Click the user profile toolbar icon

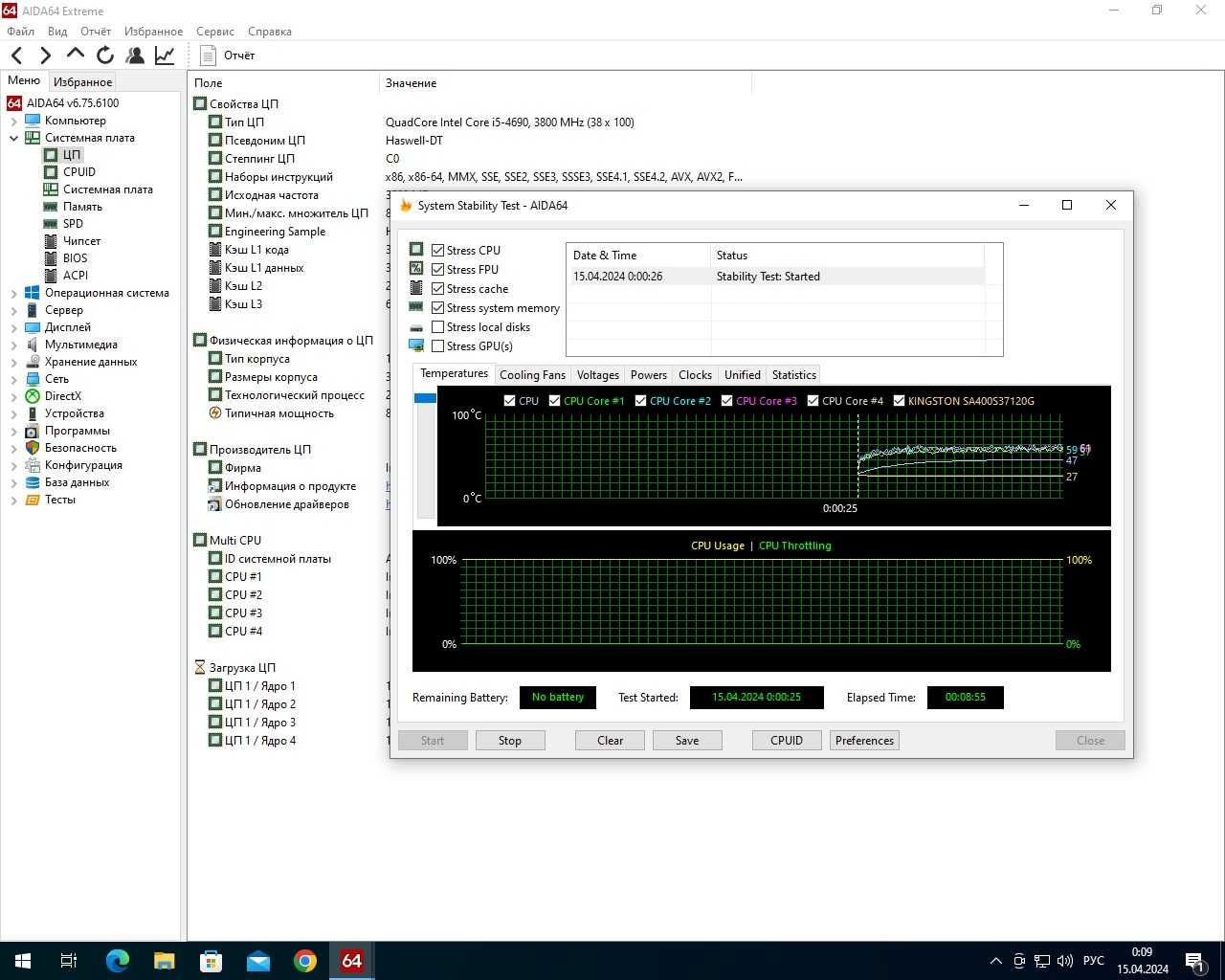pyautogui.click(x=135, y=56)
